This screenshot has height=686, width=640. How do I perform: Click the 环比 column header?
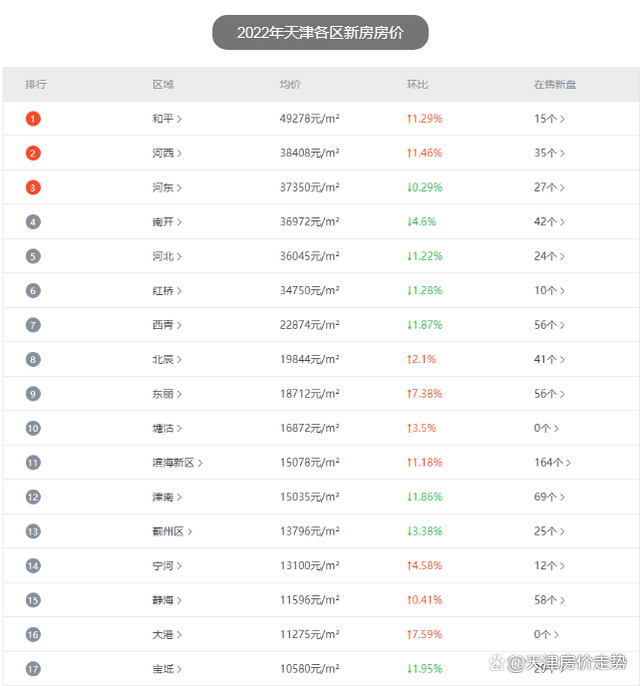click(x=417, y=85)
